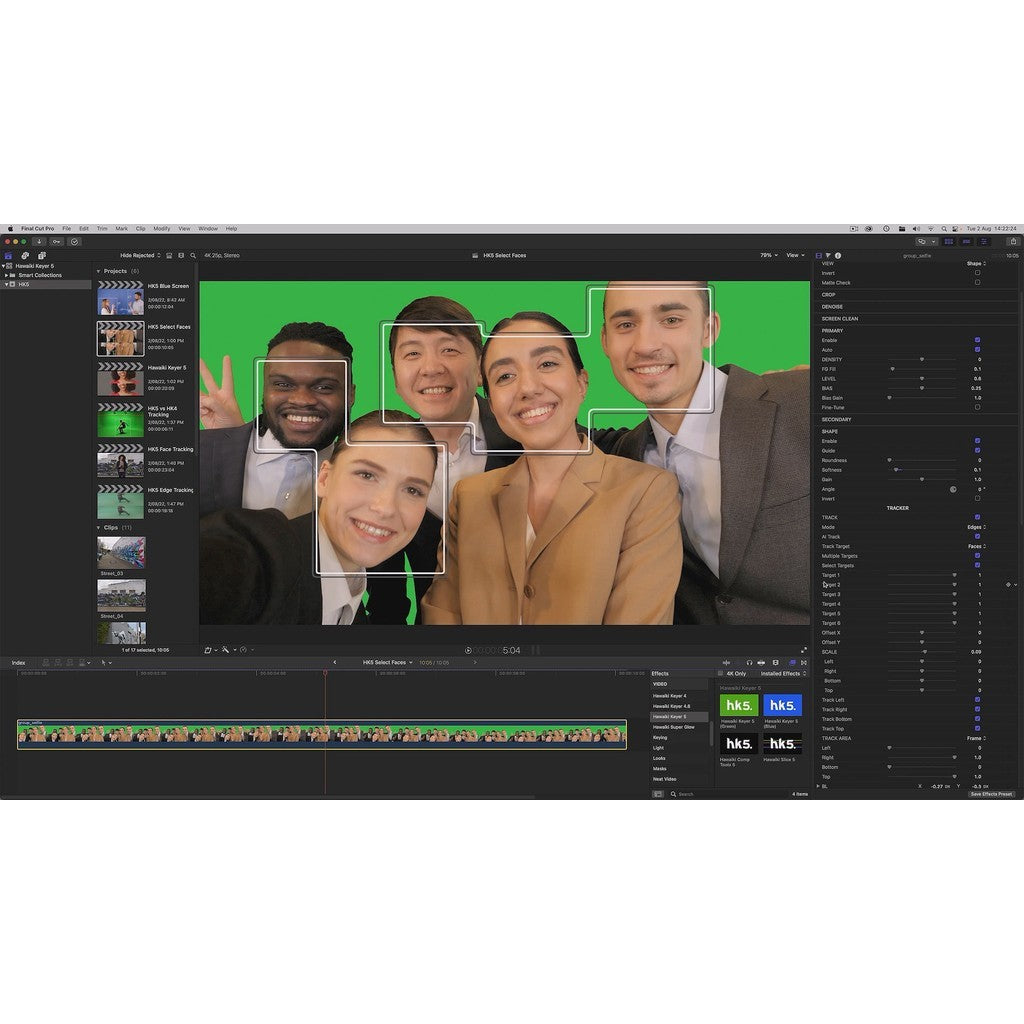
Task: Toggle the TRACK checkbox
Action: pyautogui.click(x=978, y=517)
